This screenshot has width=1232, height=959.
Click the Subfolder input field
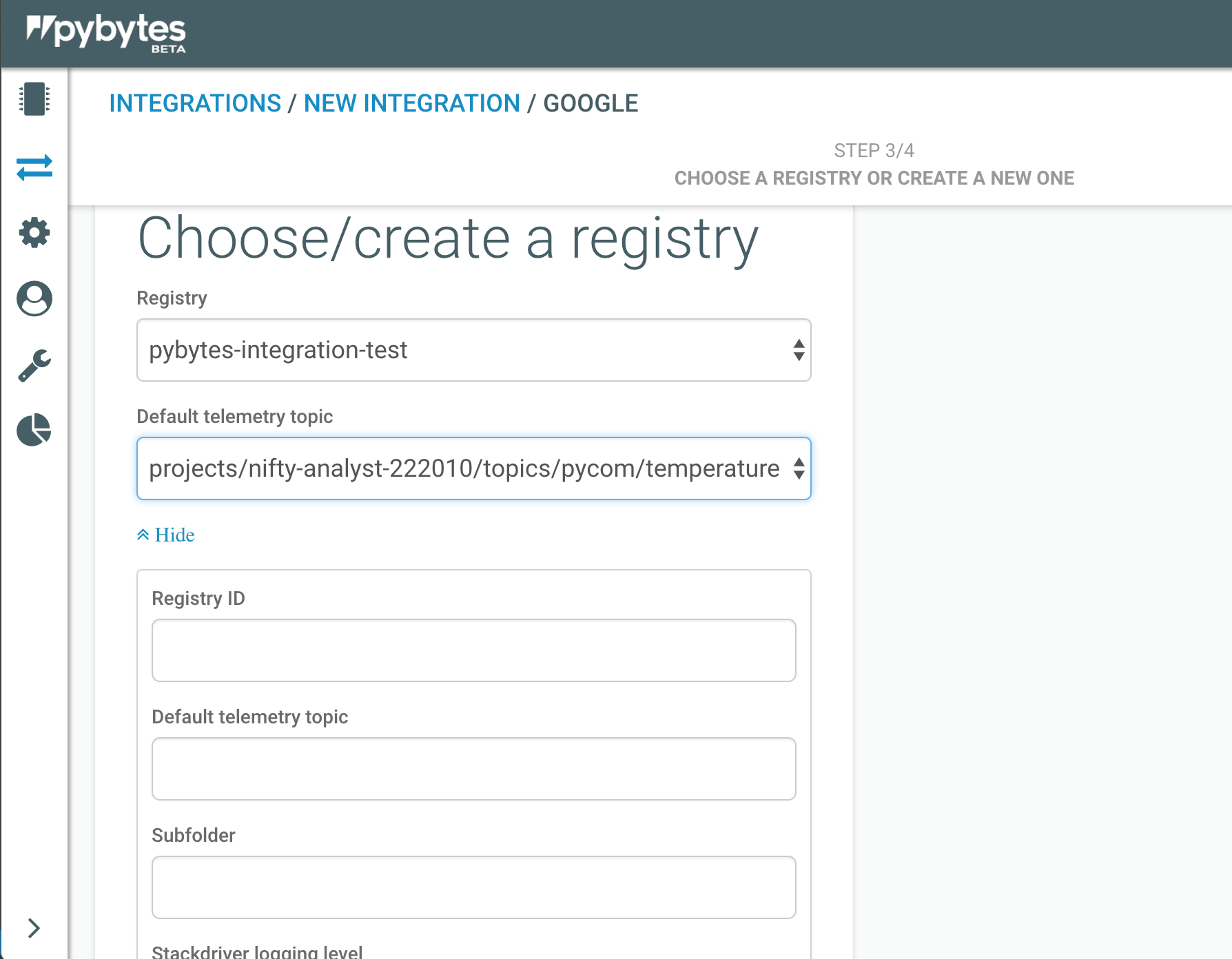pos(473,887)
